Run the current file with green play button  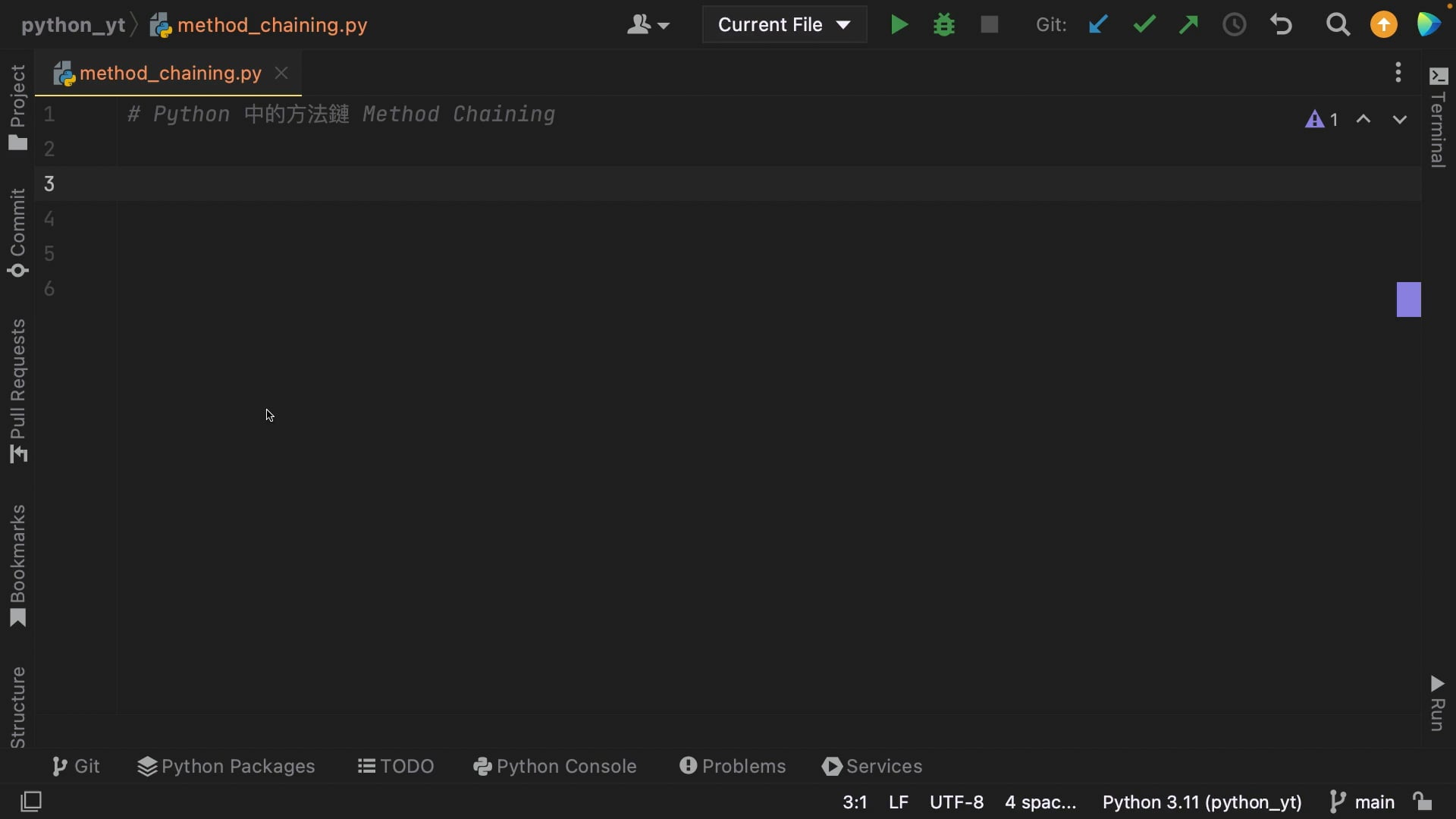pyautogui.click(x=899, y=25)
